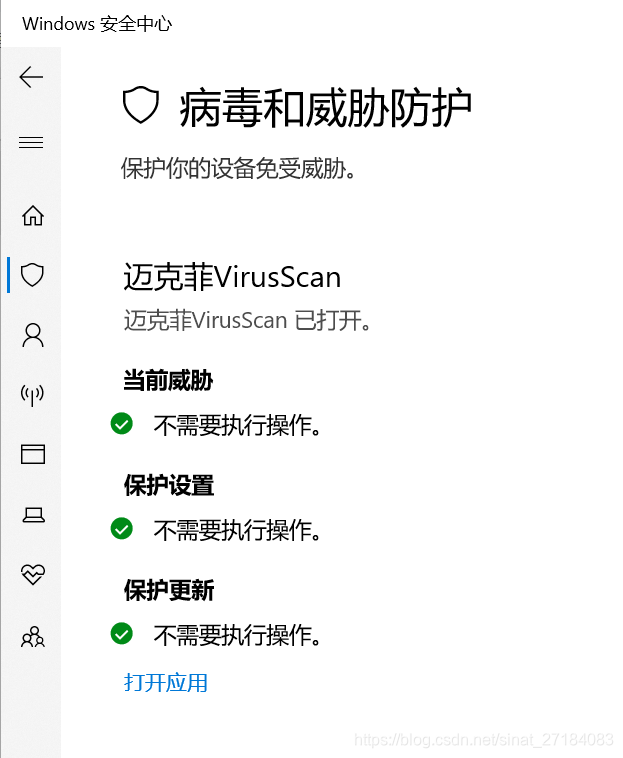Expand the hamburger navigation menu
The image size is (623, 758).
31,142
